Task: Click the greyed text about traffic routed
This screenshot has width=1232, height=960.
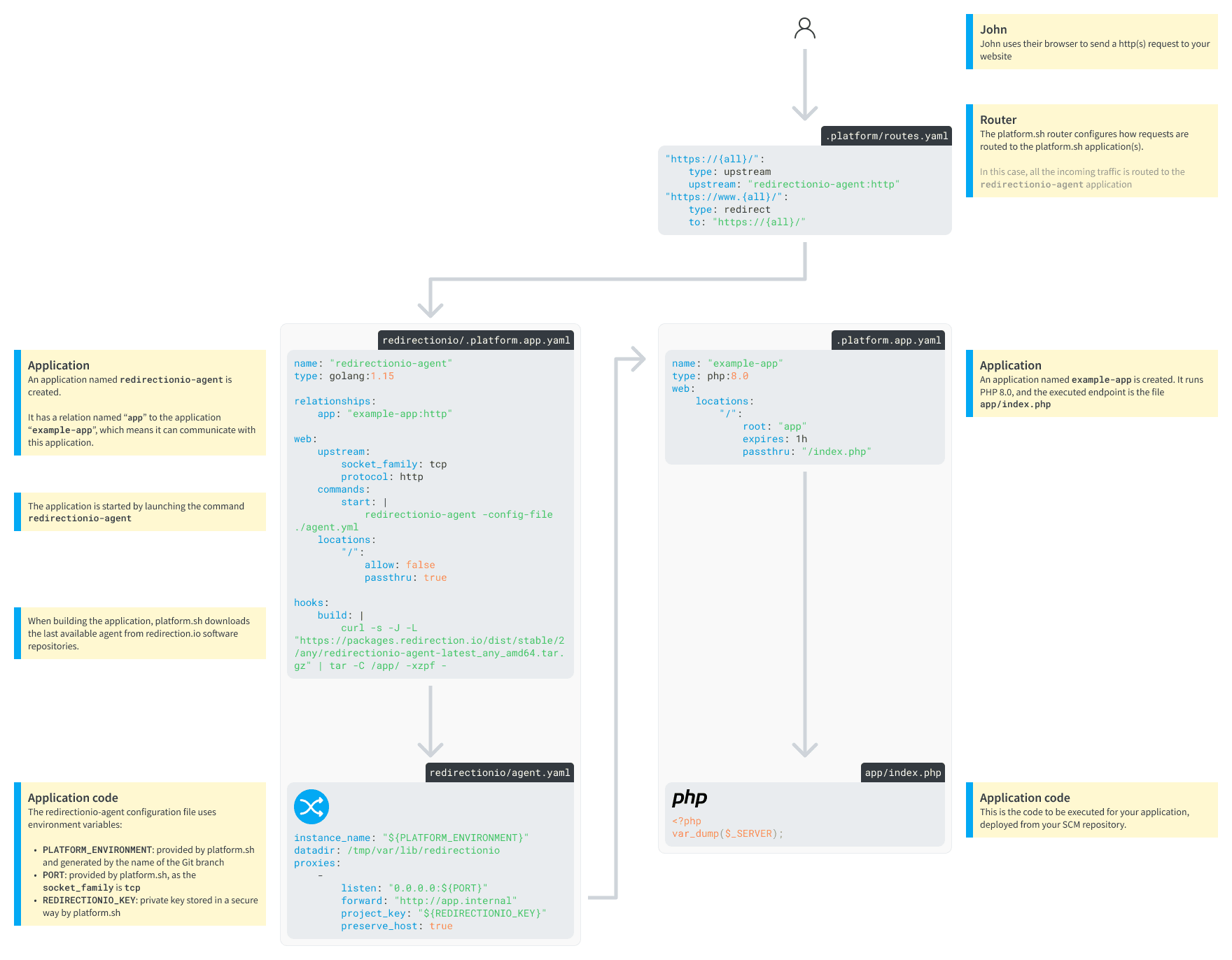Action: point(1082,178)
